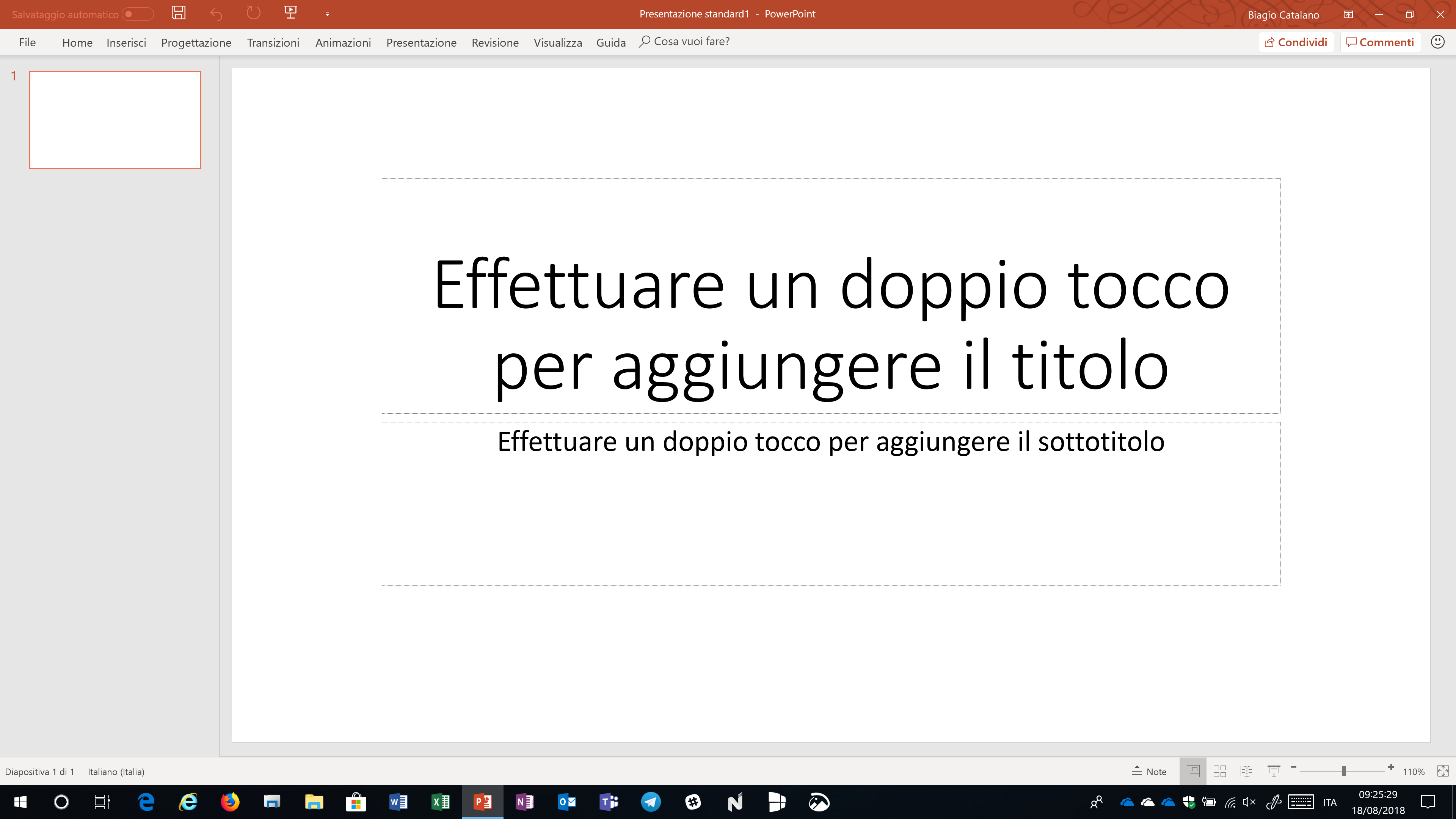This screenshot has height=819, width=1456.
Task: Click the title placeholder on slide
Action: (x=831, y=296)
